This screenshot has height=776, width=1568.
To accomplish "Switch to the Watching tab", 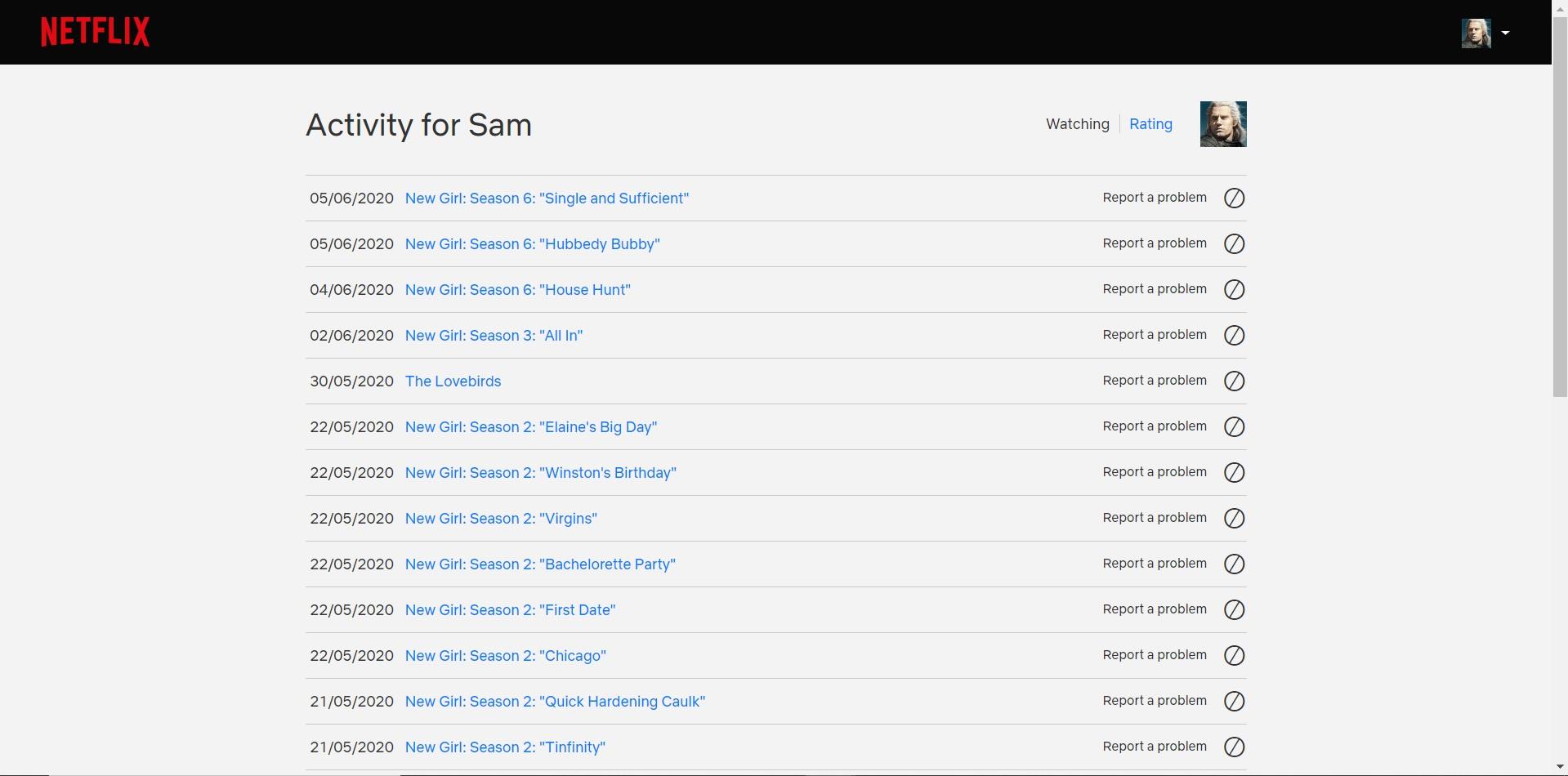I will [1078, 124].
